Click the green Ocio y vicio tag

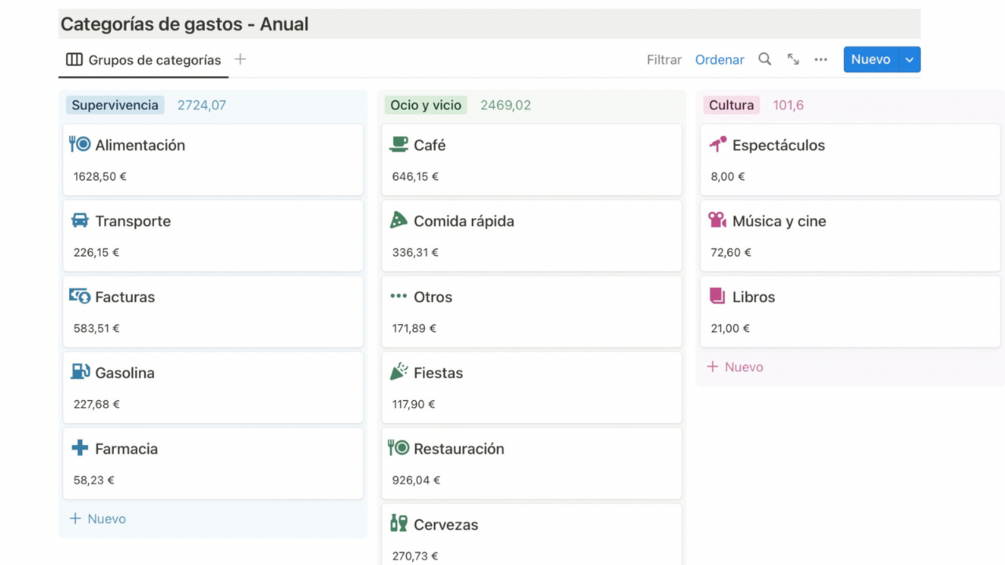[x=426, y=105]
